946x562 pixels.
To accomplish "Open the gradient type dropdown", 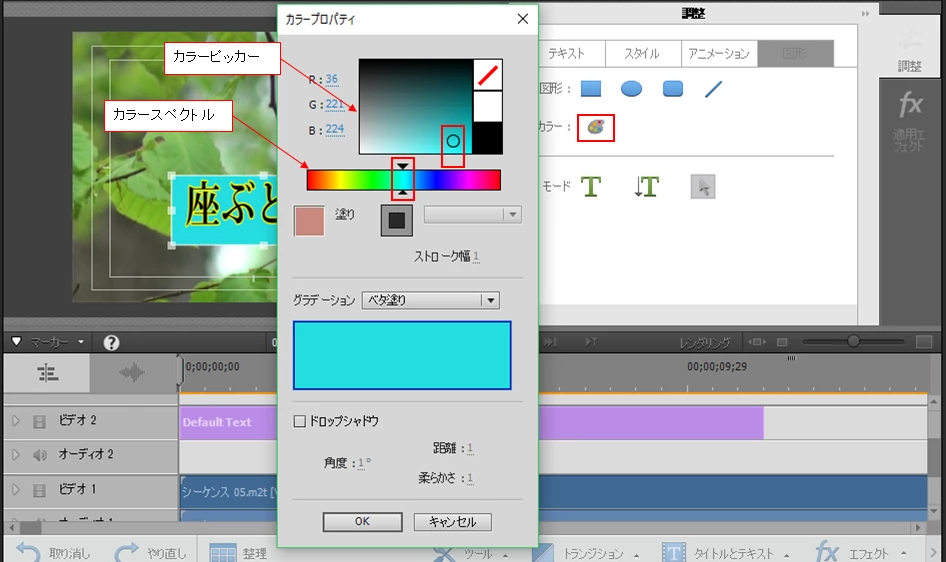I will [431, 300].
